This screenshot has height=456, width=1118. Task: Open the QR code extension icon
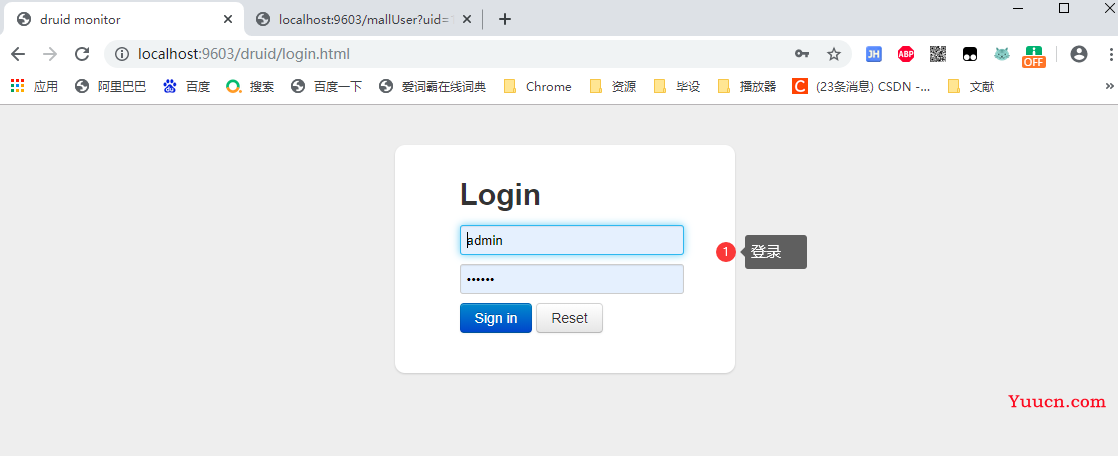(x=938, y=54)
